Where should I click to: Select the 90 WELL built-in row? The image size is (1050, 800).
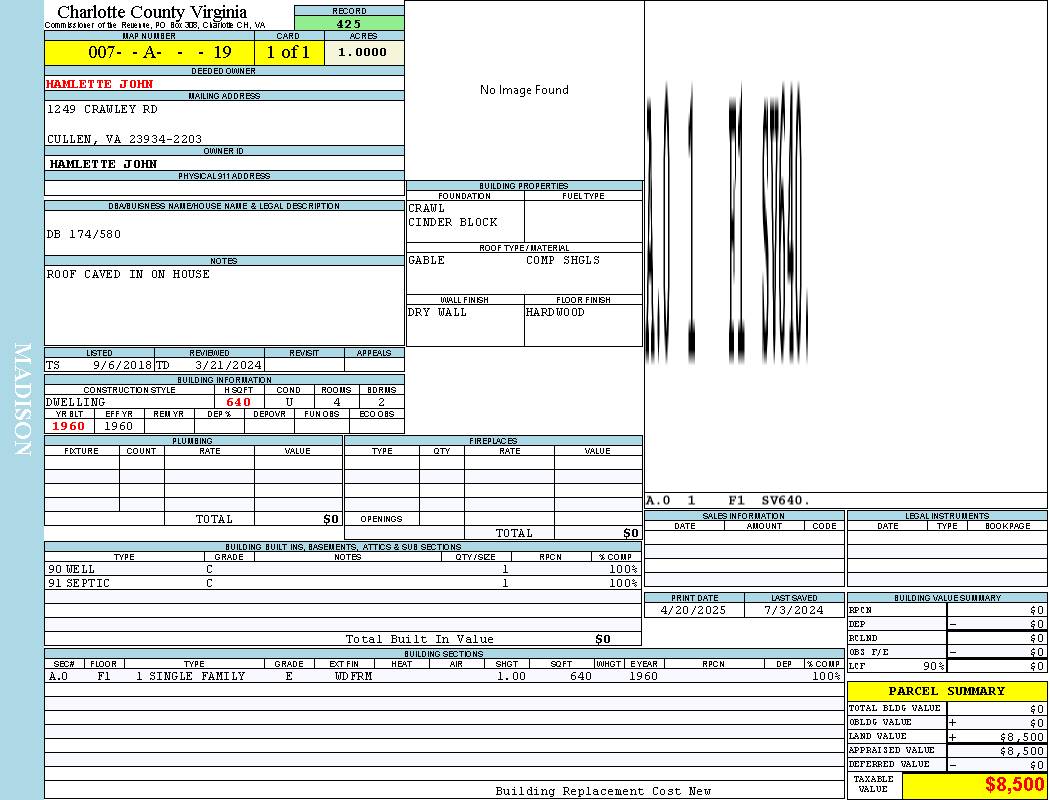click(x=342, y=569)
